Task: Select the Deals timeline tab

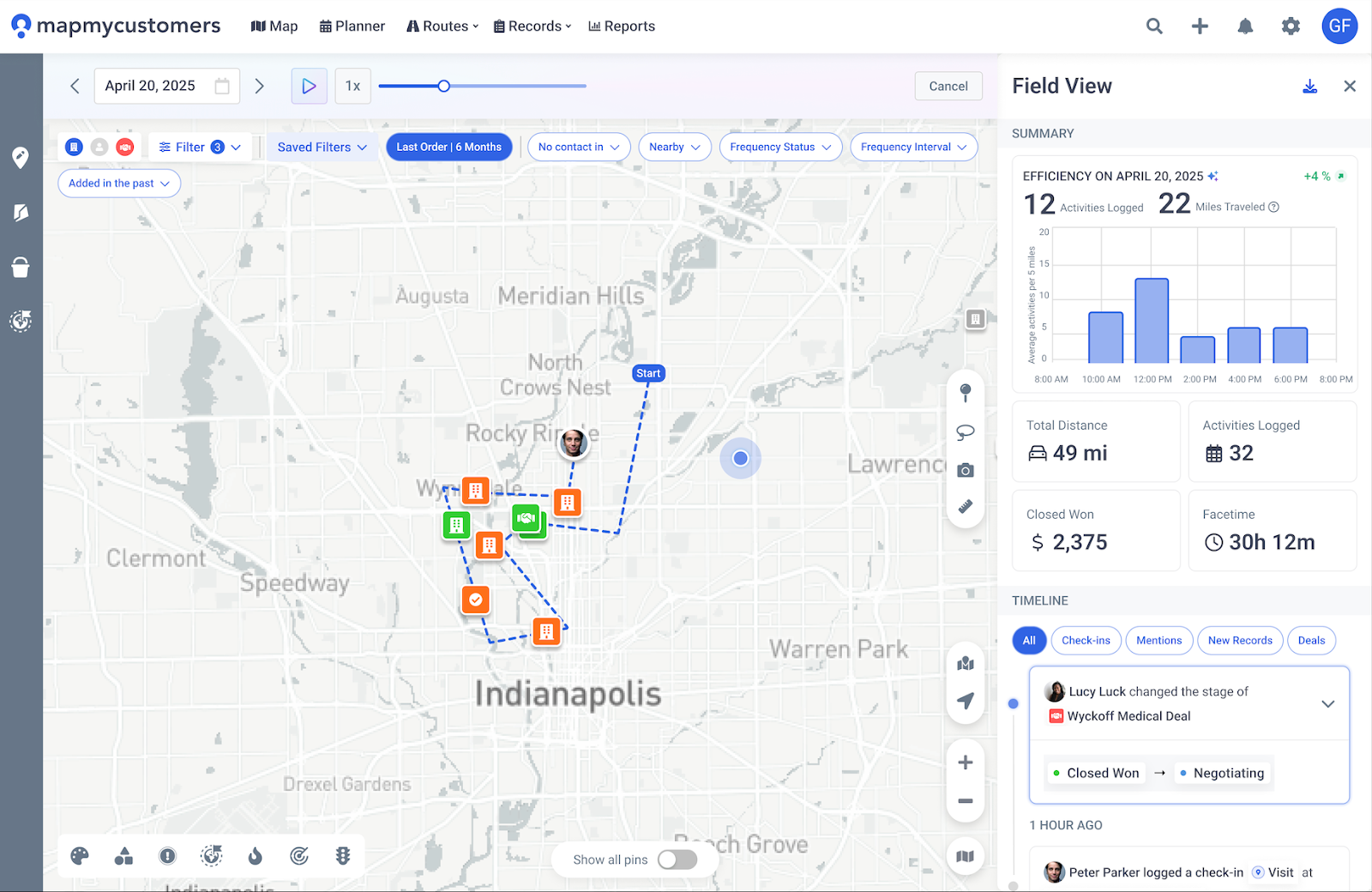Action: click(1311, 641)
